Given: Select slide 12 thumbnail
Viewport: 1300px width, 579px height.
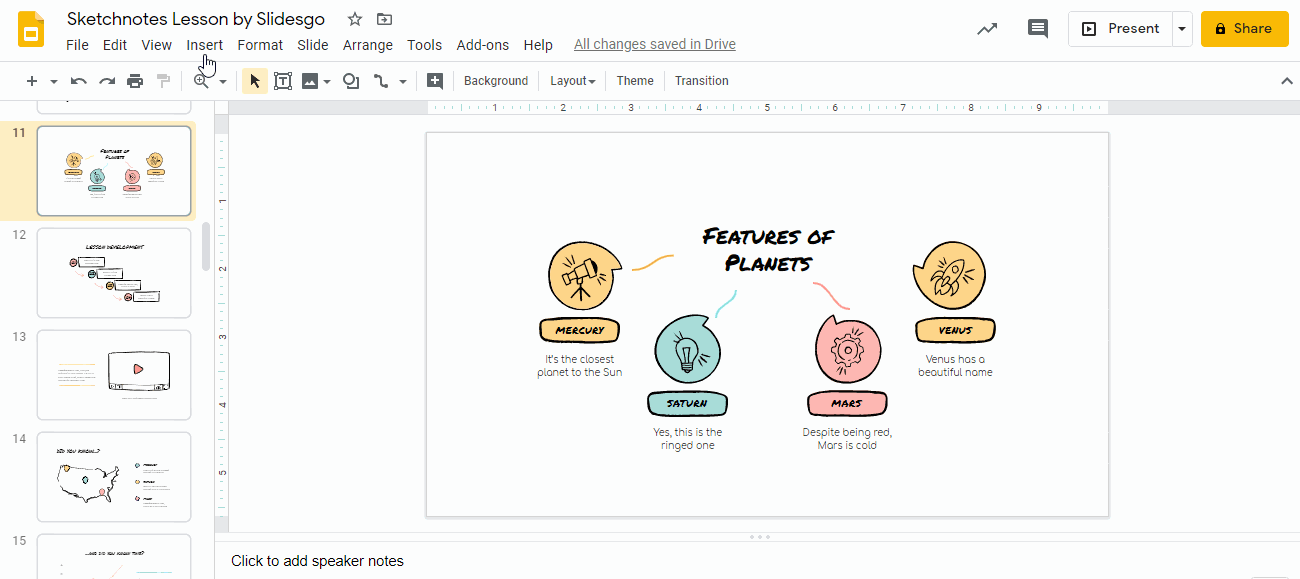Looking at the screenshot, I should [x=114, y=273].
